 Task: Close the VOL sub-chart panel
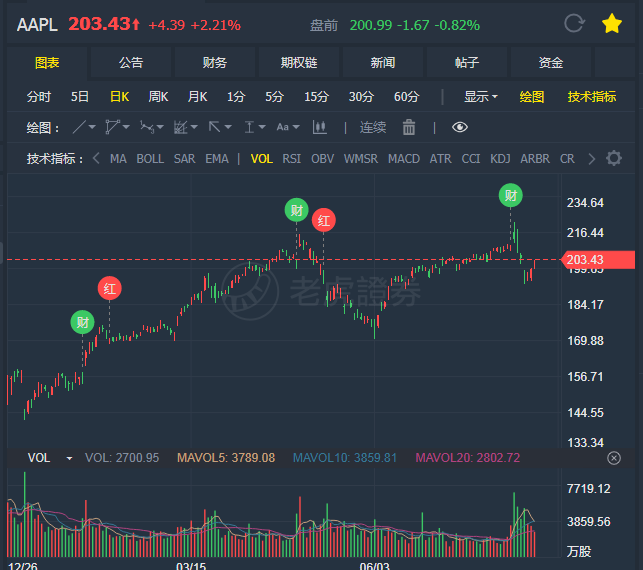614,458
